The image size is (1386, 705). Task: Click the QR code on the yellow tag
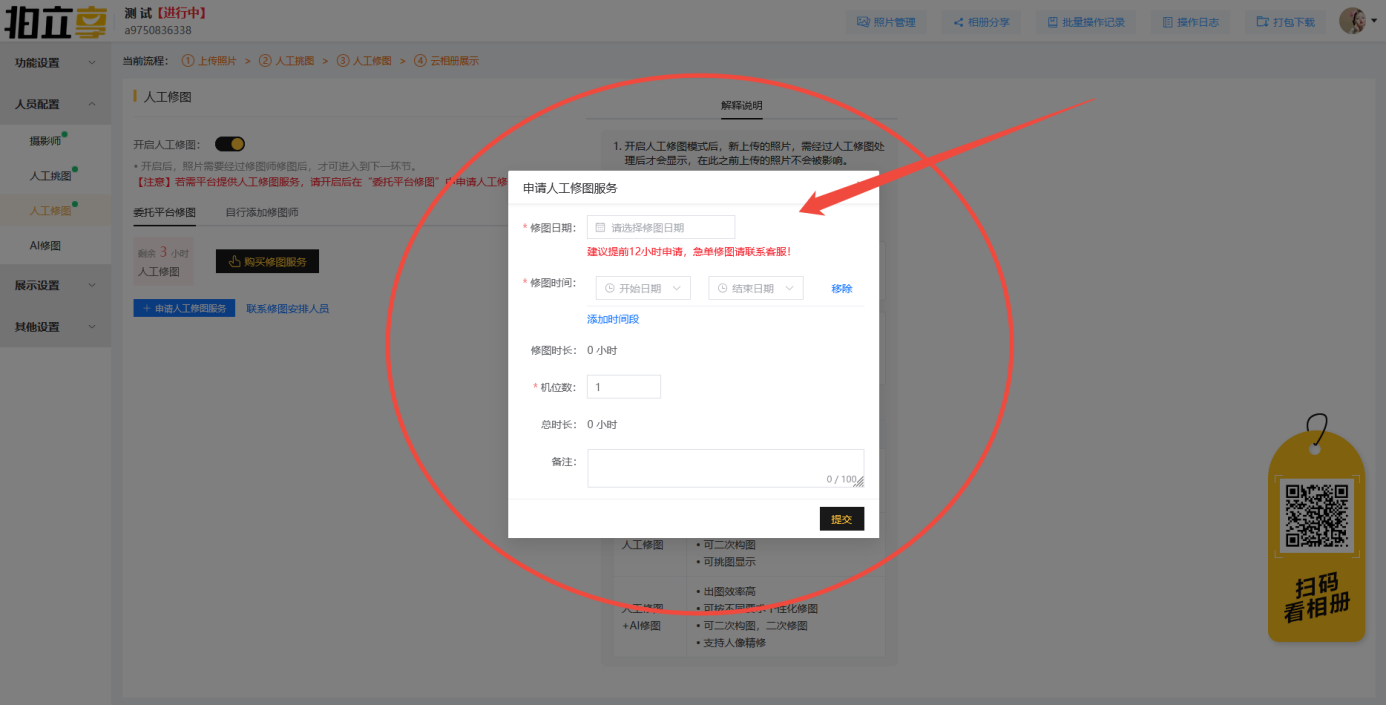pos(1316,515)
